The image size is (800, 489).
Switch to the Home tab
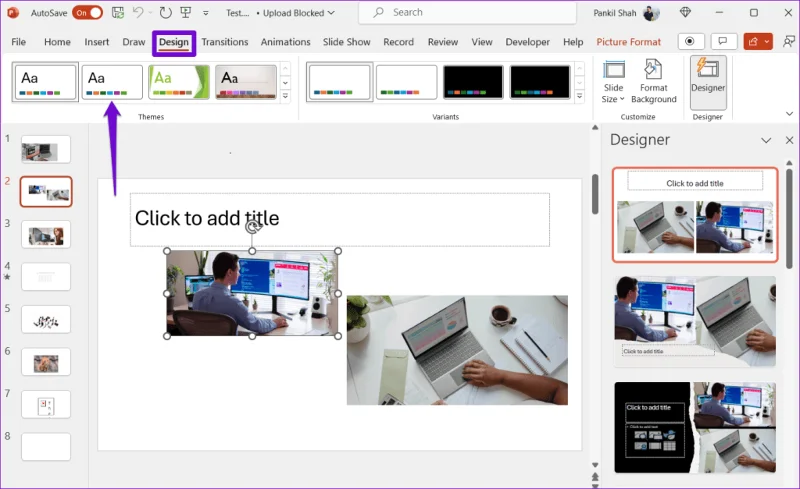57,42
